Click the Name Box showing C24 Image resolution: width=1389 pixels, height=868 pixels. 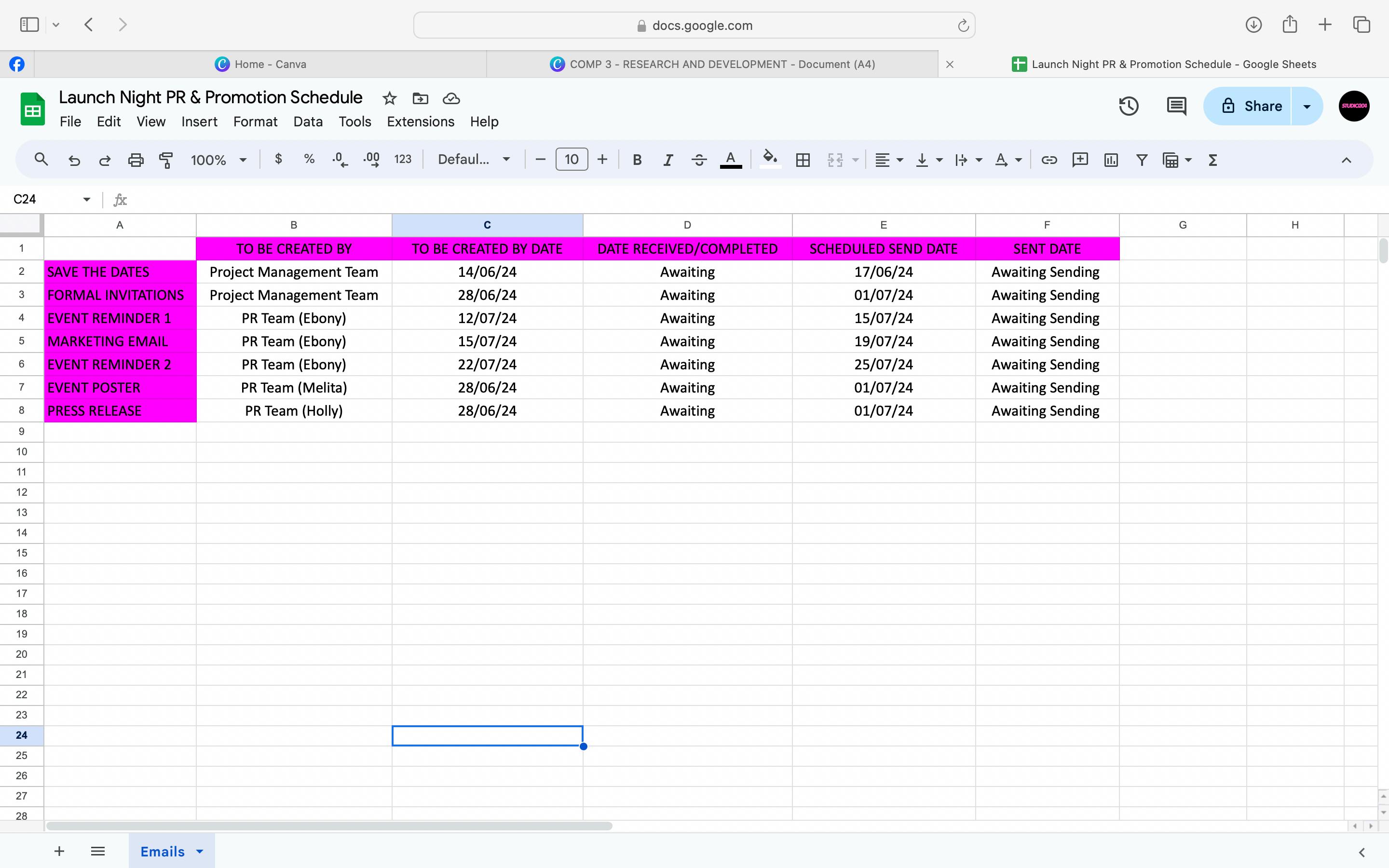[43, 199]
